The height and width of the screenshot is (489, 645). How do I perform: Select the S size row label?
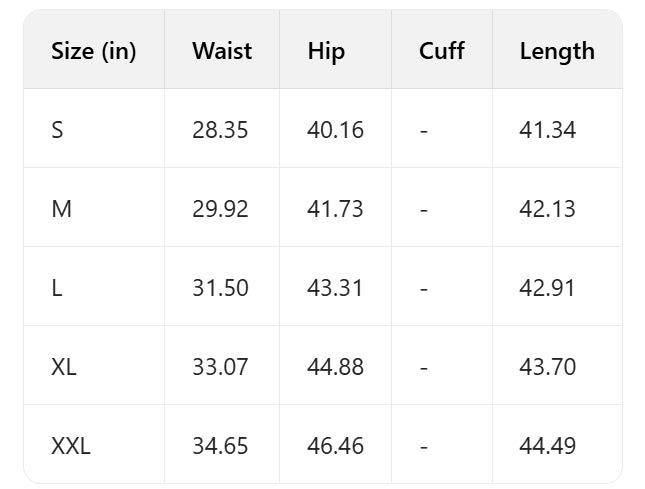(57, 130)
